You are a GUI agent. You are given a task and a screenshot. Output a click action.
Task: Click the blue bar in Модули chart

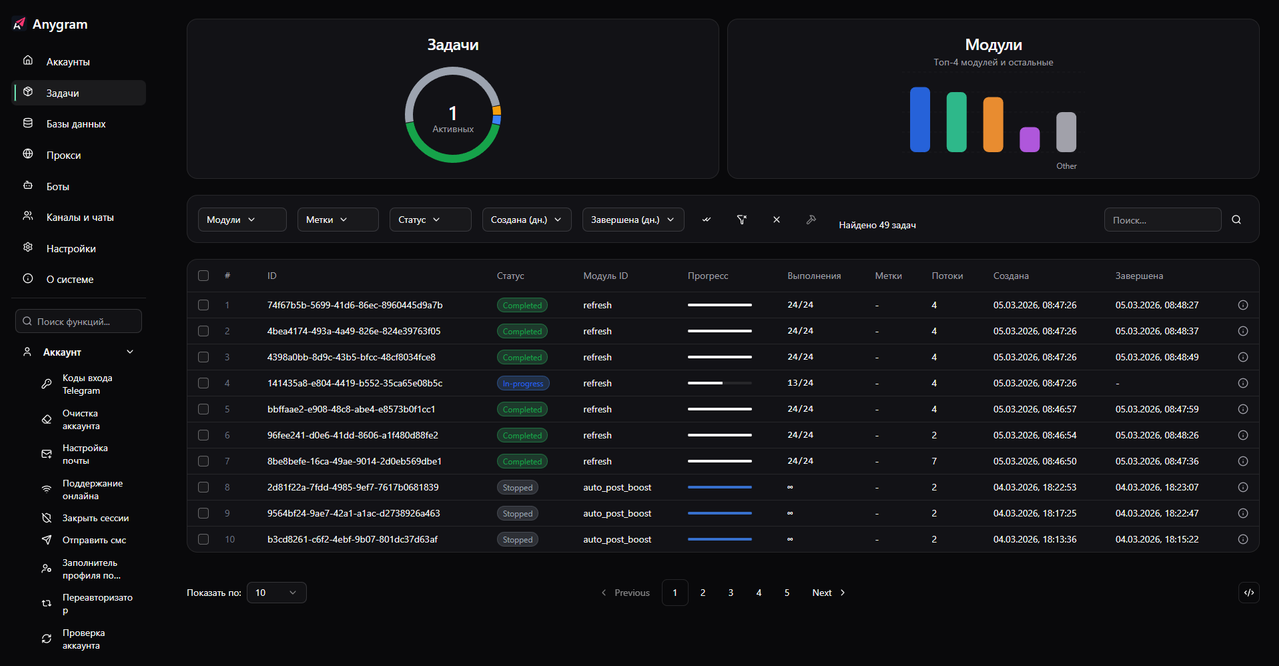(920, 120)
